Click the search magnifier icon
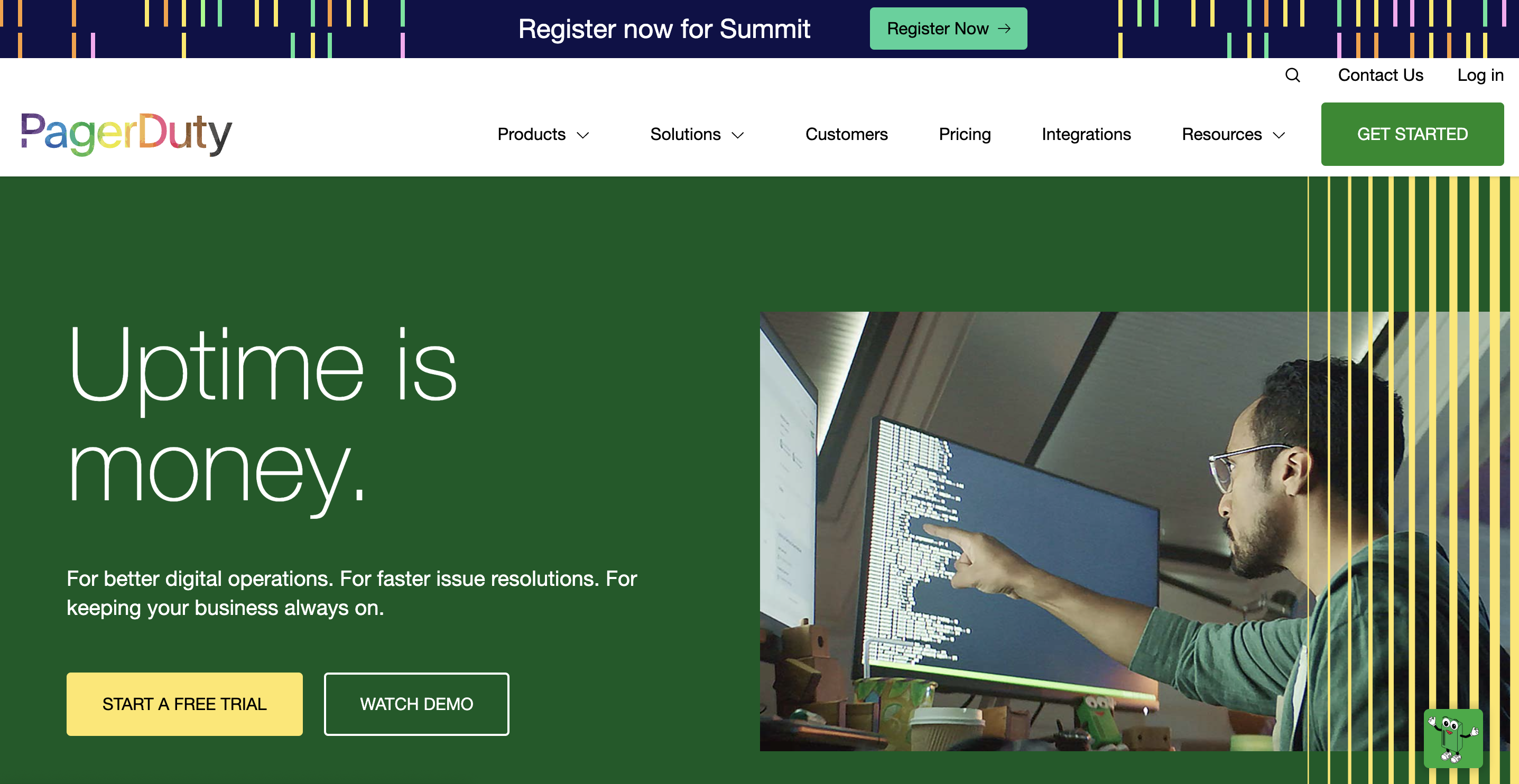Image resolution: width=1519 pixels, height=784 pixels. [1293, 76]
